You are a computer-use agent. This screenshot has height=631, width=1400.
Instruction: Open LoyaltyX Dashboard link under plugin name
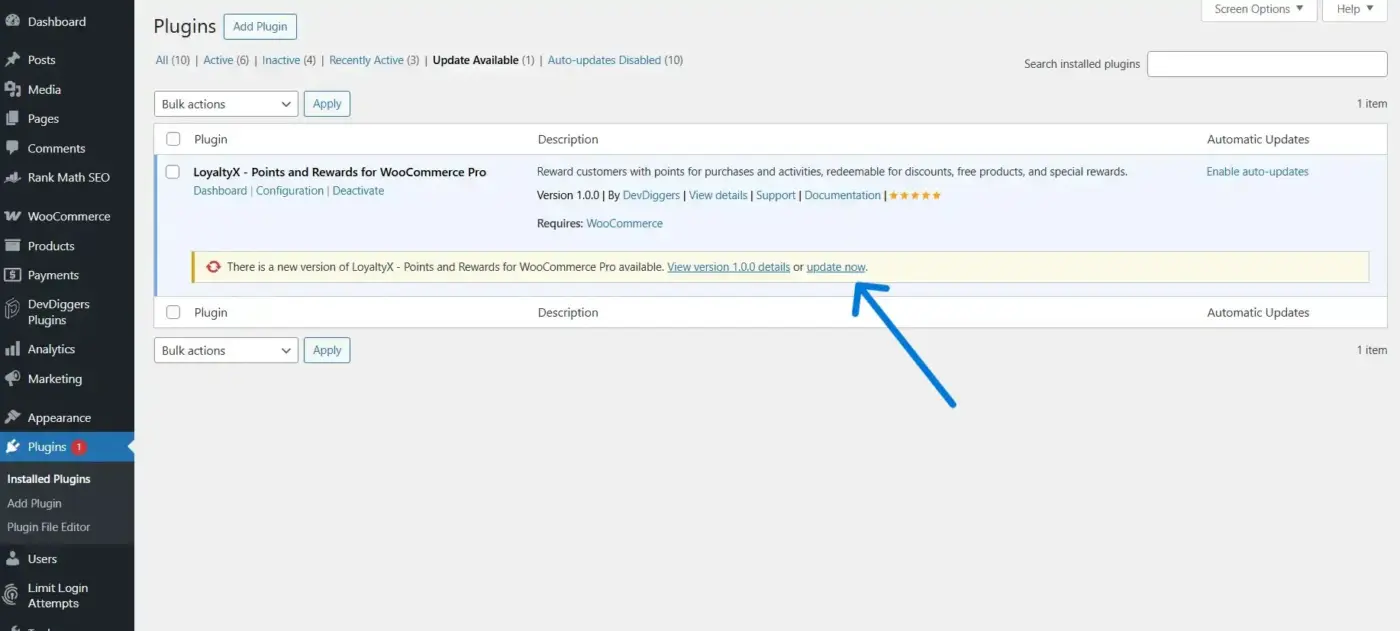click(220, 191)
